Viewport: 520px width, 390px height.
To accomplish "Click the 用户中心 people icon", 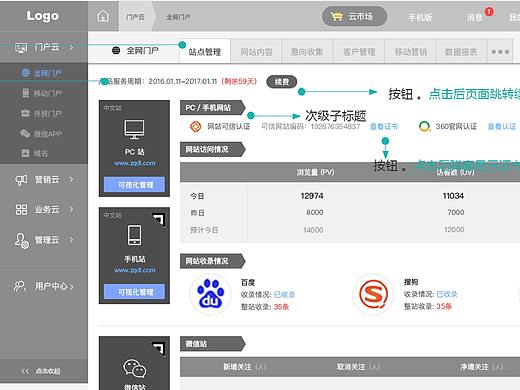I will pyautogui.click(x=20, y=286).
